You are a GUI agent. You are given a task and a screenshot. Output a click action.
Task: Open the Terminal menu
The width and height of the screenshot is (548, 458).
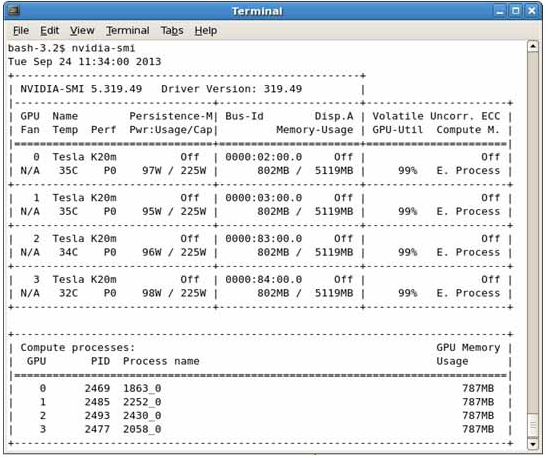128,31
